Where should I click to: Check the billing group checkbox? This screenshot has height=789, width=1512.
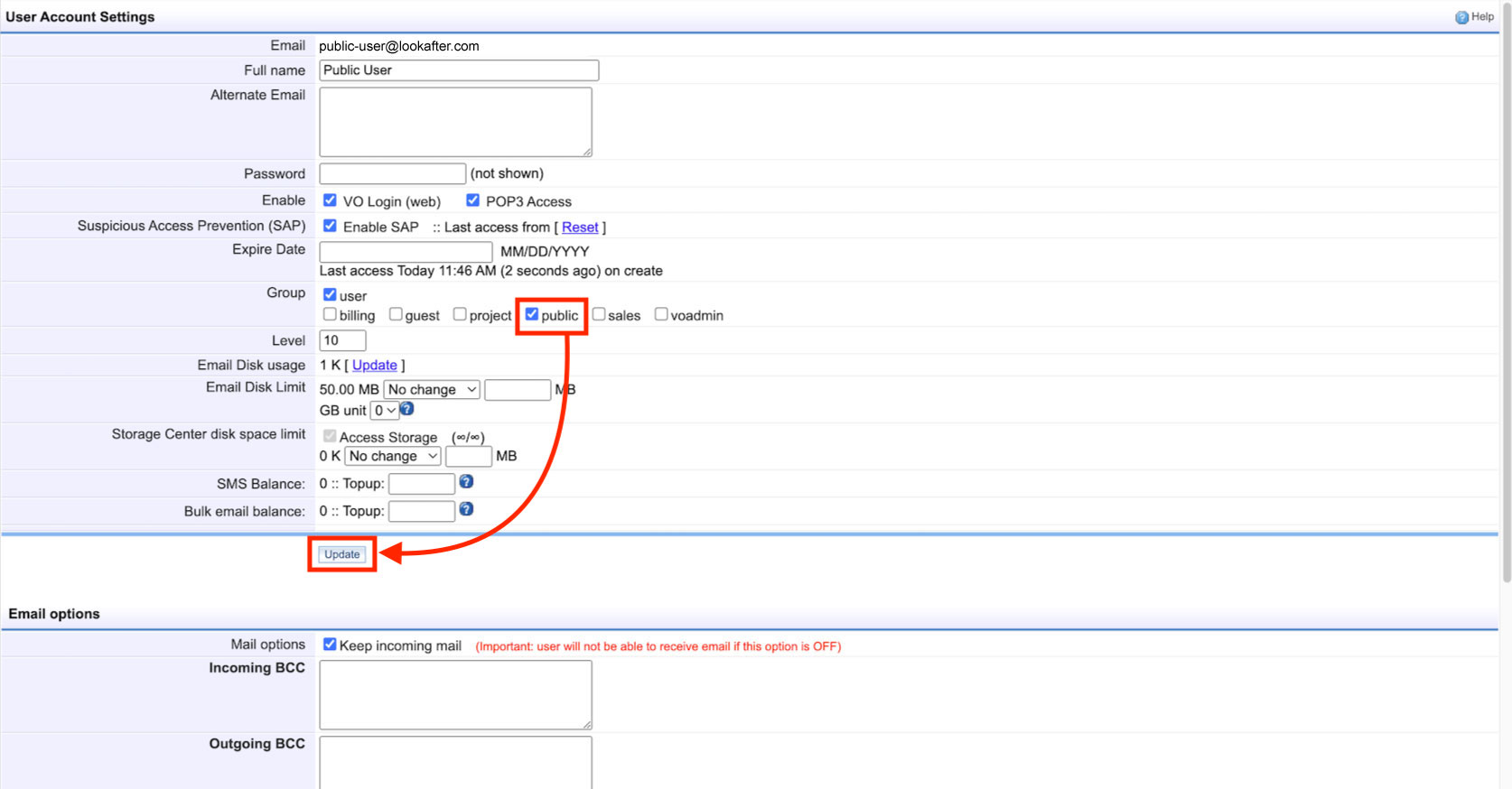330,314
